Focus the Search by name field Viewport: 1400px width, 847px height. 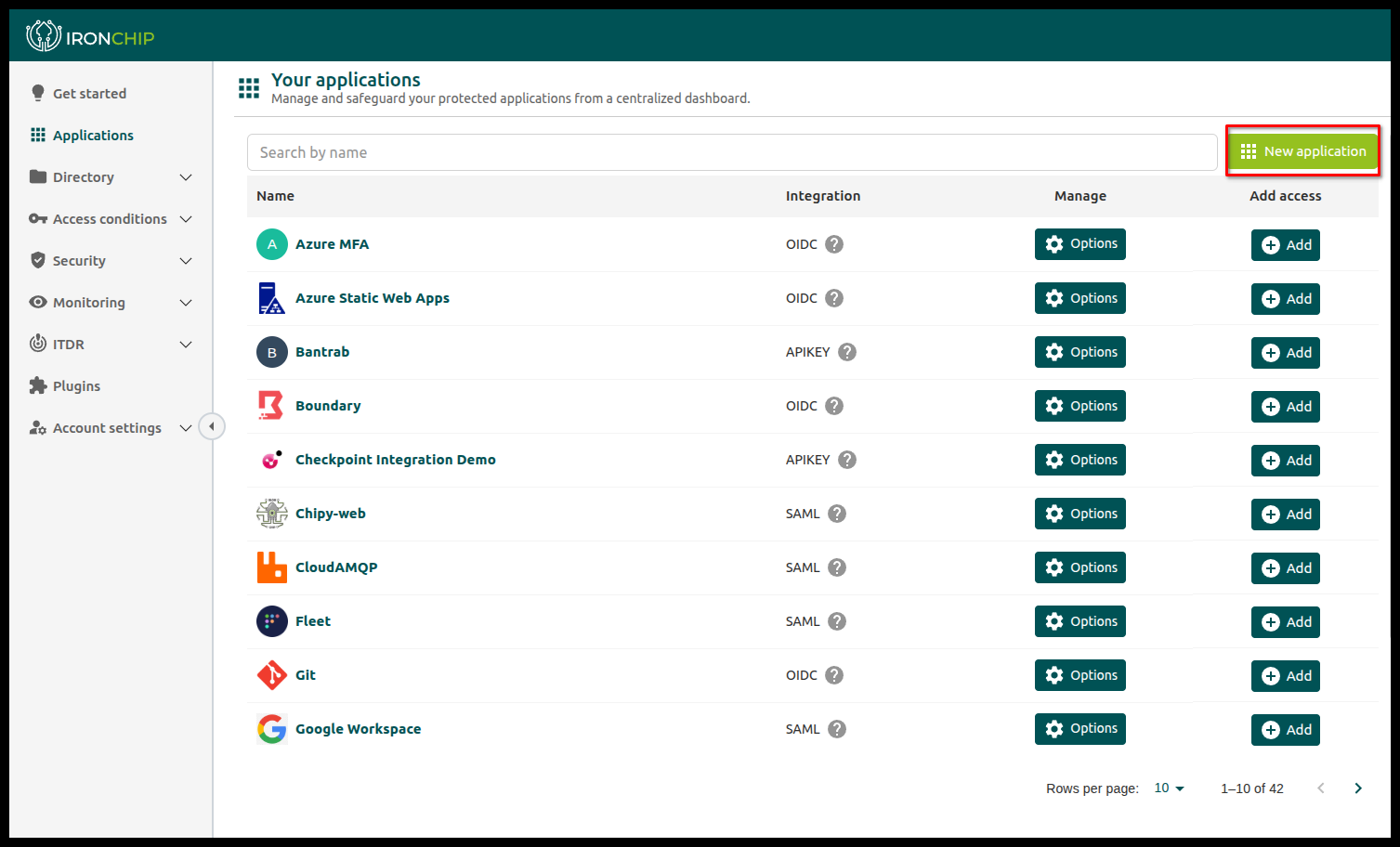(731, 152)
